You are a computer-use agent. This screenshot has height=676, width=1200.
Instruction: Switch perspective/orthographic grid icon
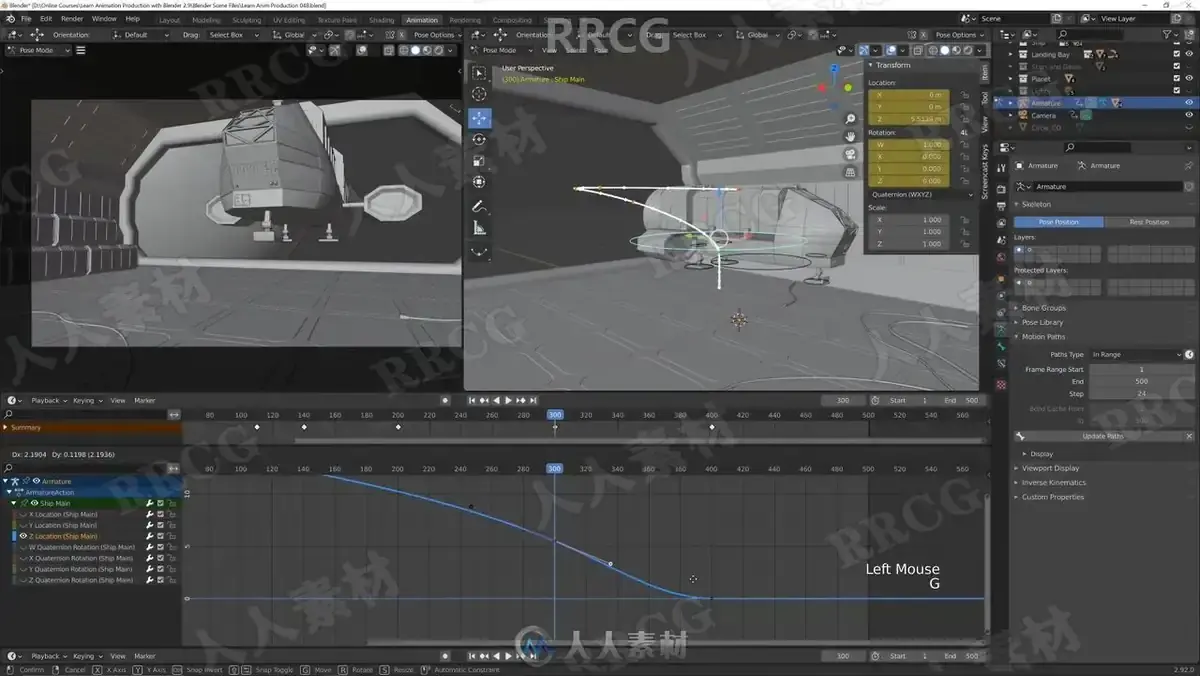[850, 172]
